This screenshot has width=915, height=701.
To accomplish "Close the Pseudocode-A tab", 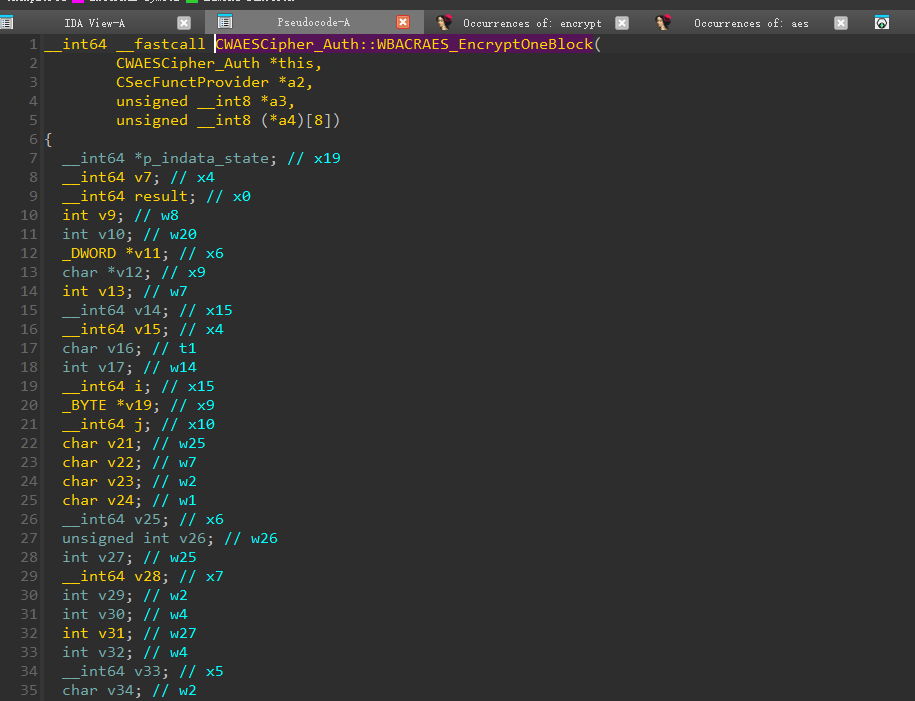I will click(x=403, y=22).
